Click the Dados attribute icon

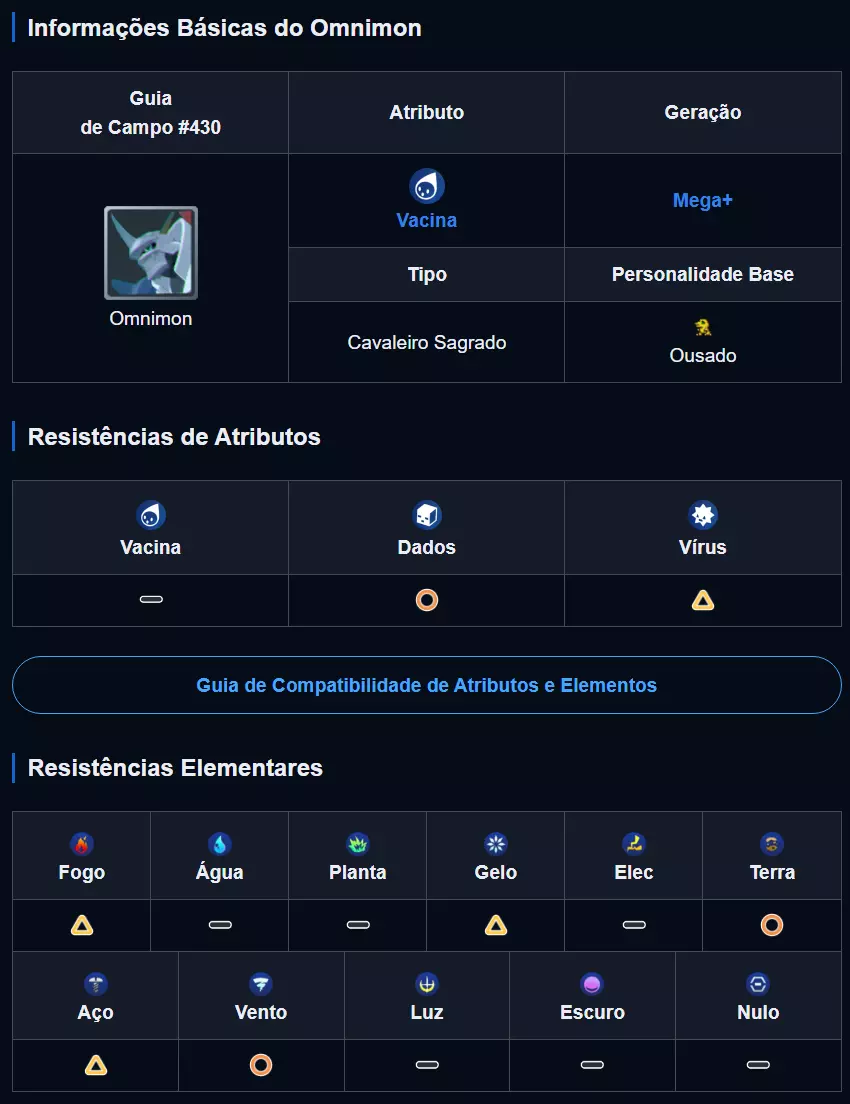pos(427,515)
